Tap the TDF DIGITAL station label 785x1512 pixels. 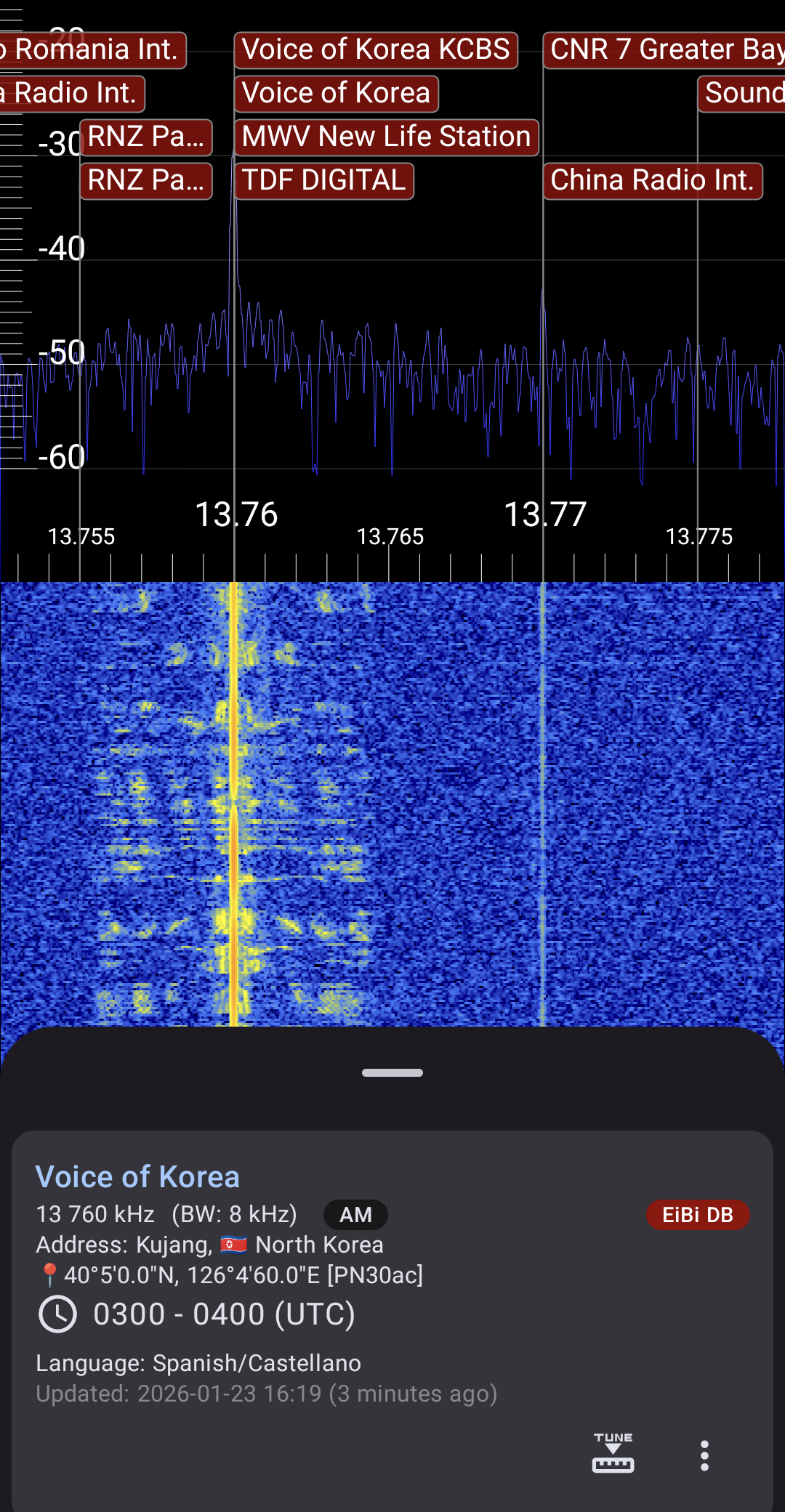(323, 181)
